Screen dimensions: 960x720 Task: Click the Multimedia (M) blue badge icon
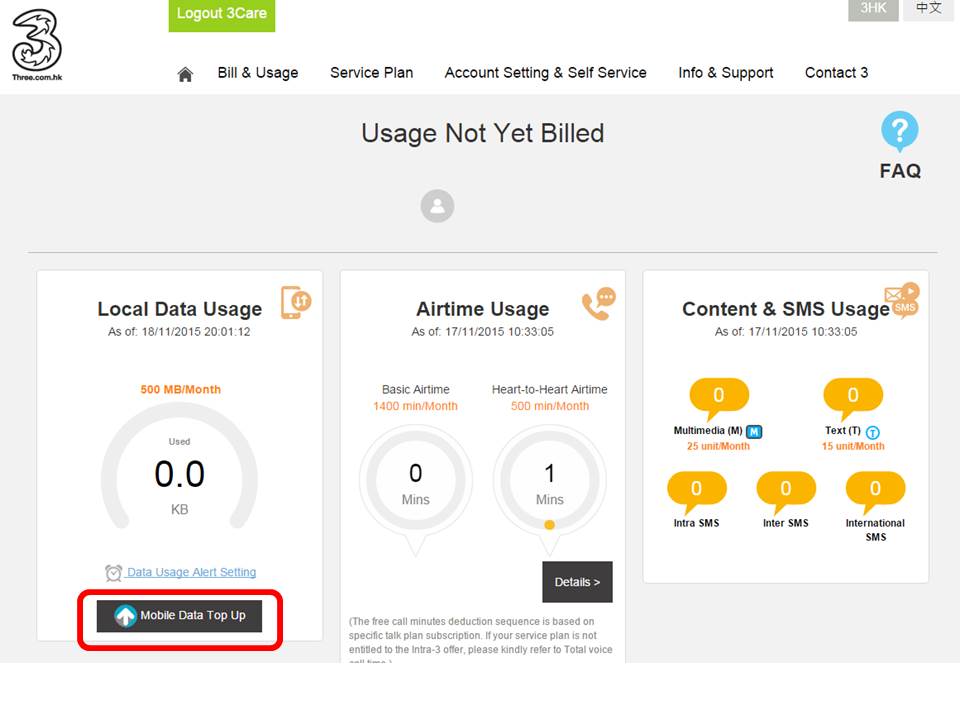pyautogui.click(x=754, y=432)
